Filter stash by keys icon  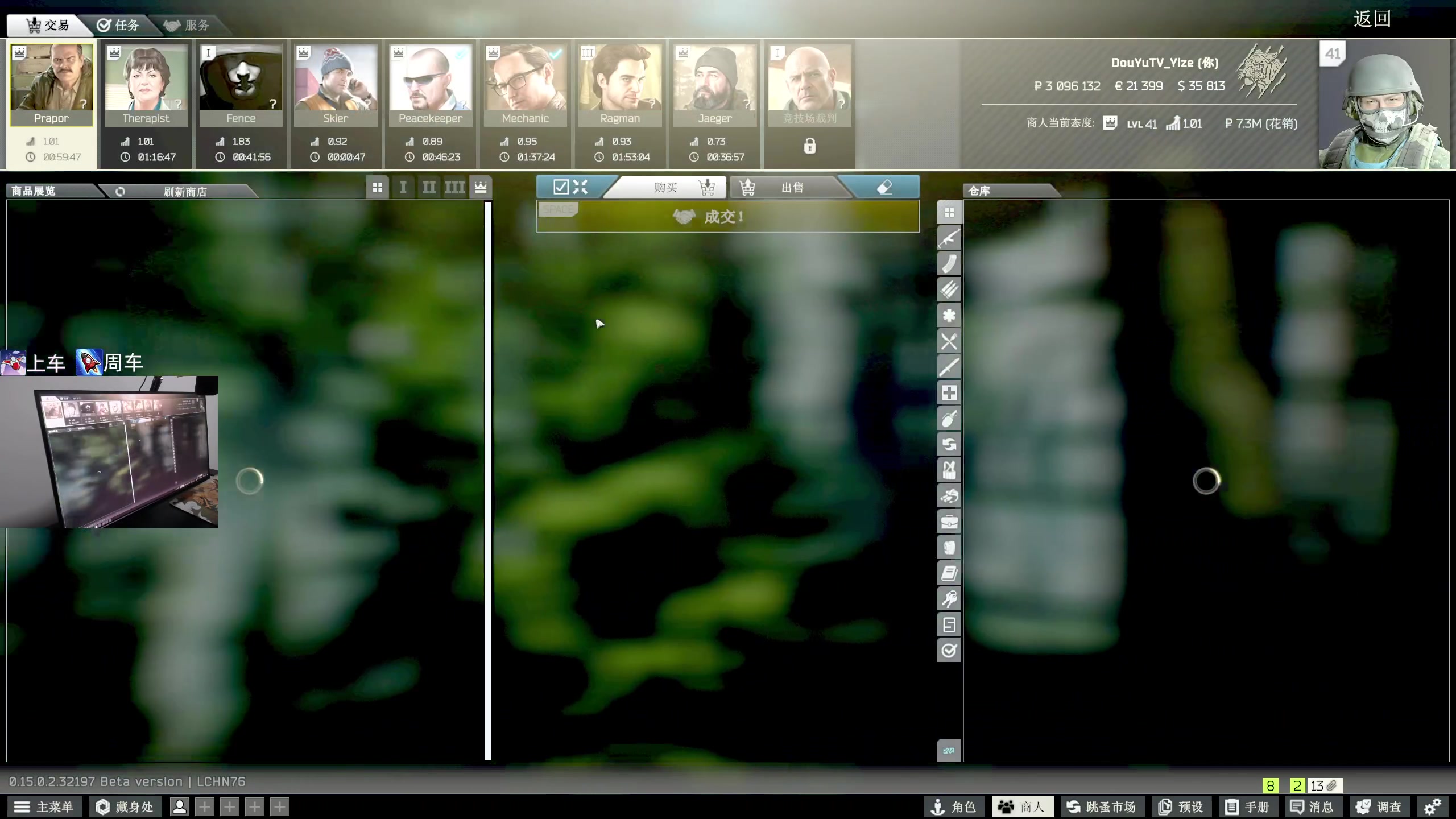949,599
